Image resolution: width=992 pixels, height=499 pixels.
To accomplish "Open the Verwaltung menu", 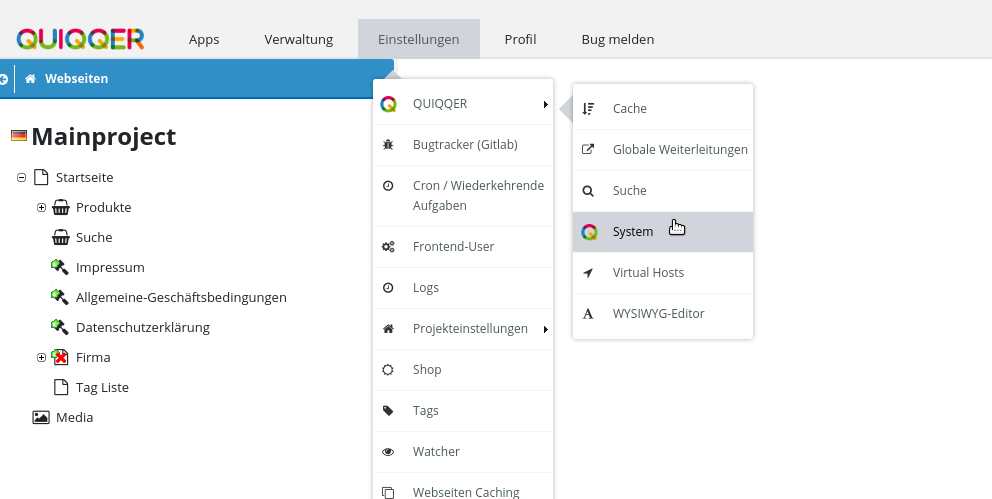I will 298,40.
